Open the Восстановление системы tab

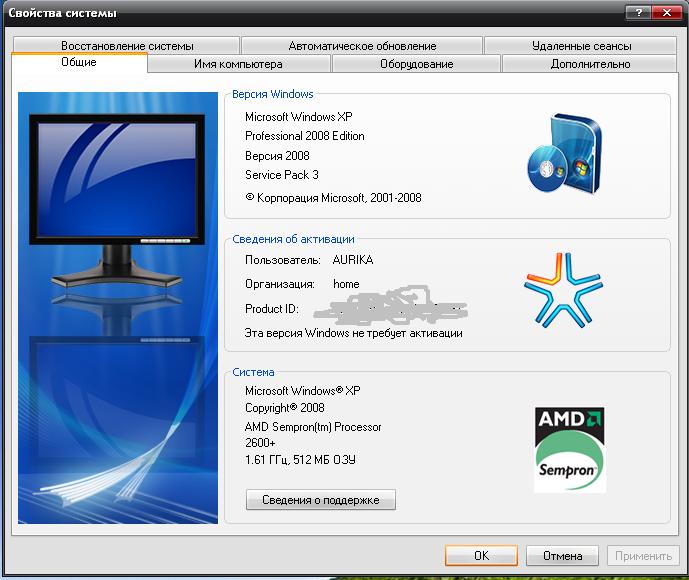[x=127, y=46]
